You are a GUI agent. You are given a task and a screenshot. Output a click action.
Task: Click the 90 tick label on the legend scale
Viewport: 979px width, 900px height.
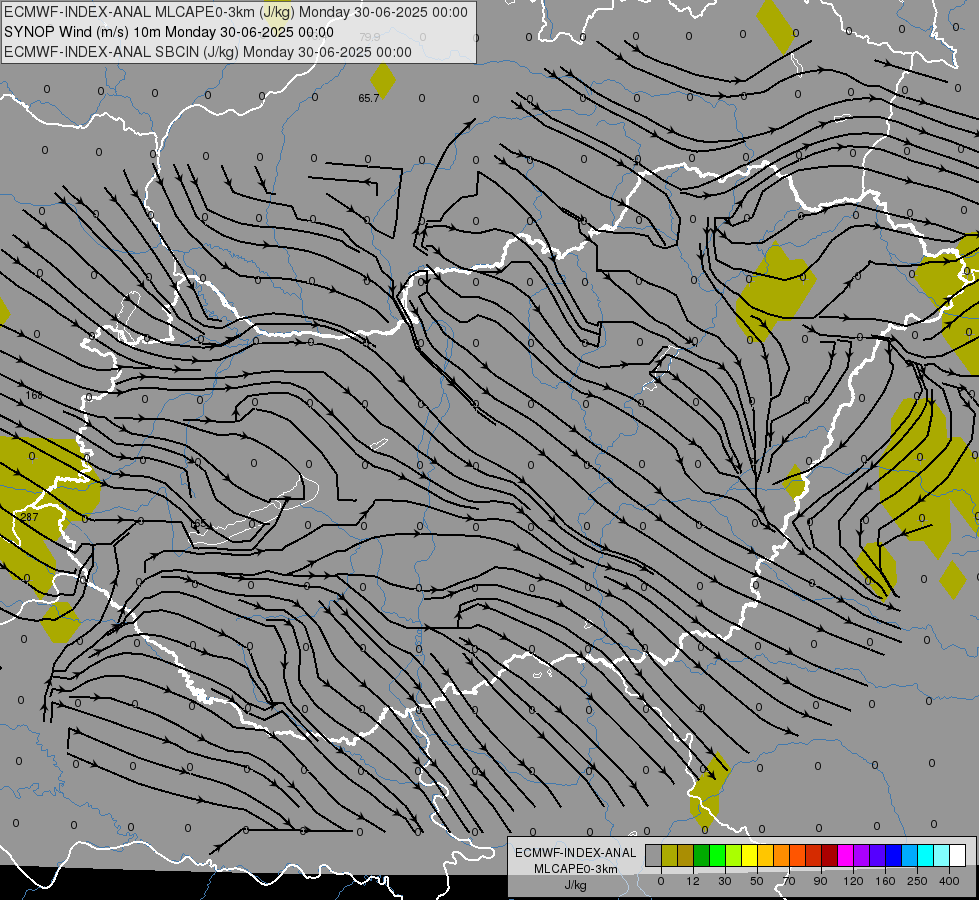coord(820,881)
